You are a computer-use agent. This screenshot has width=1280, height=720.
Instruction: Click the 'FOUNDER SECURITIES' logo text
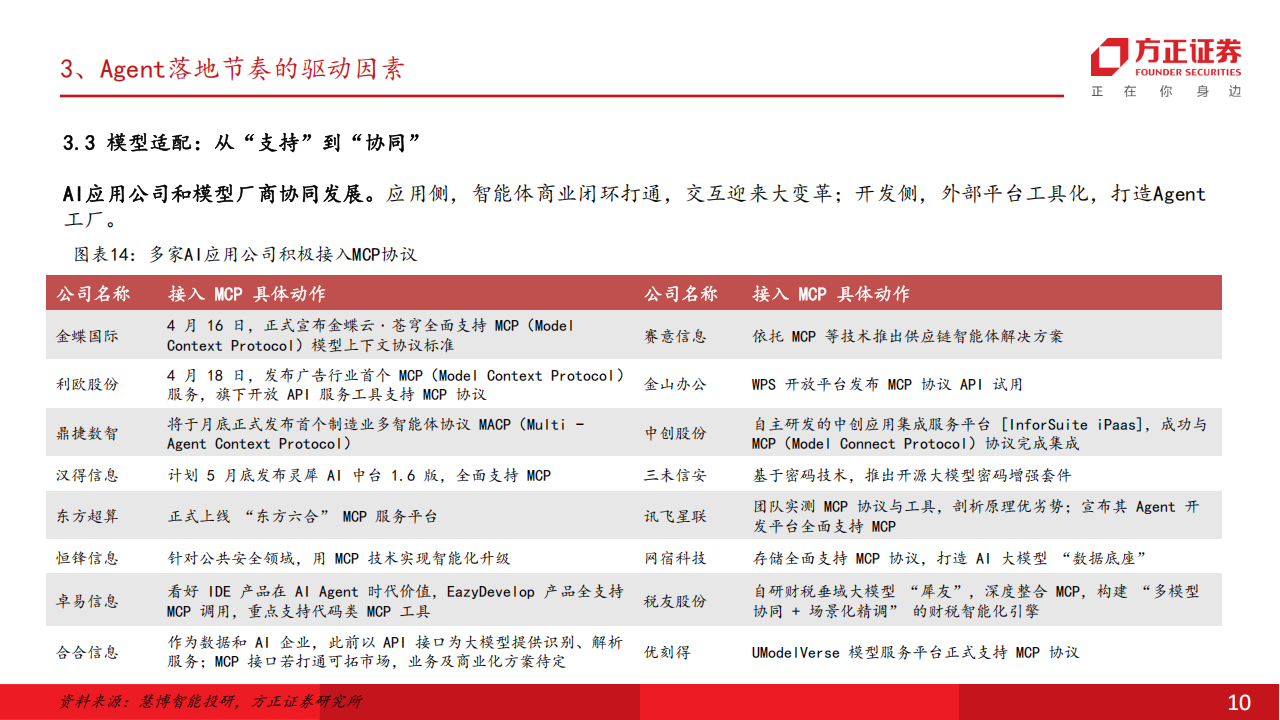pos(1188,72)
